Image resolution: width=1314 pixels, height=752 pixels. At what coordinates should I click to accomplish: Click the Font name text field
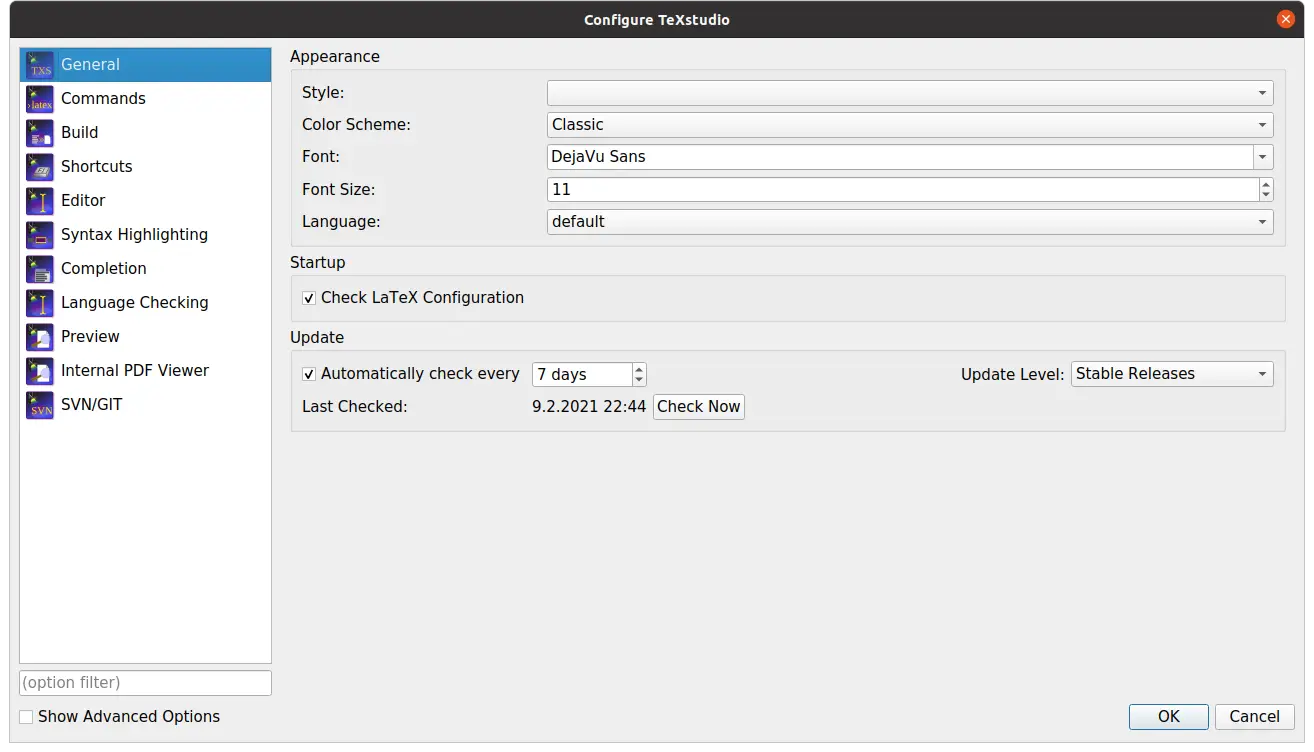pos(900,157)
